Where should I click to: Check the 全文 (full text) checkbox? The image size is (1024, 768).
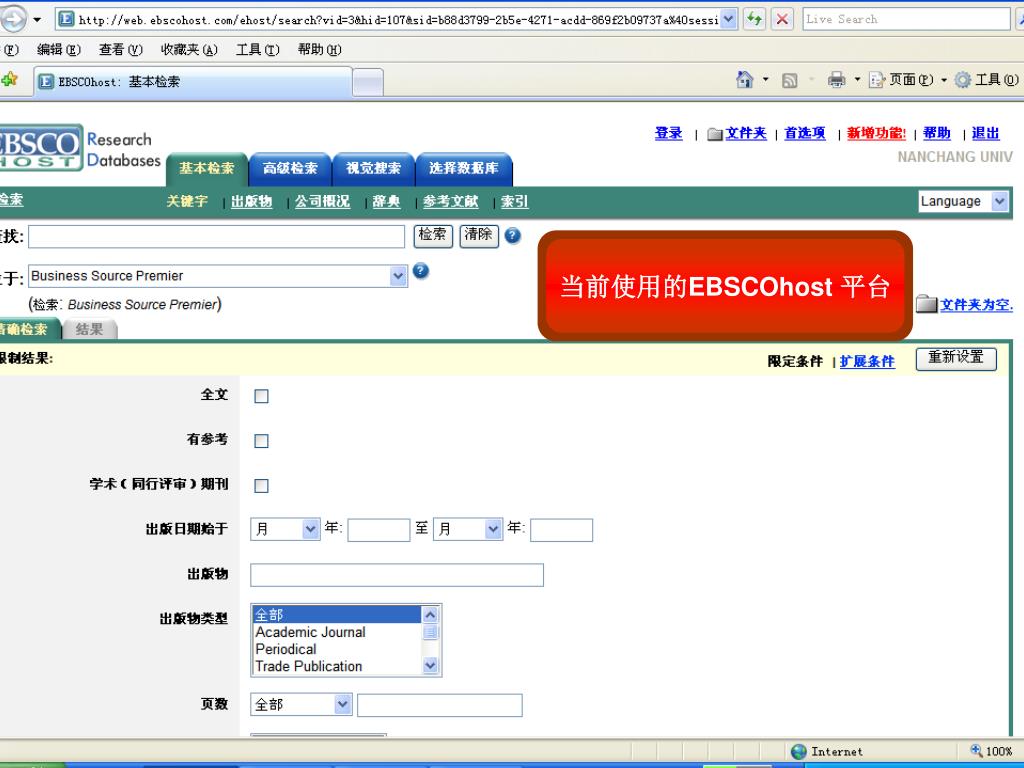click(x=261, y=396)
